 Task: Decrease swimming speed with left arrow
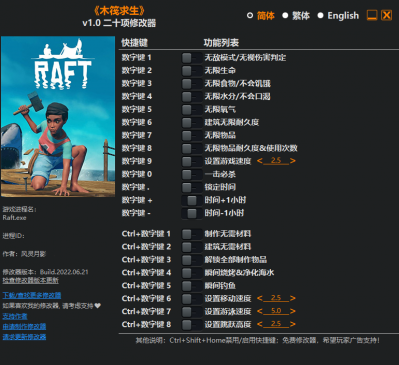(x=260, y=311)
